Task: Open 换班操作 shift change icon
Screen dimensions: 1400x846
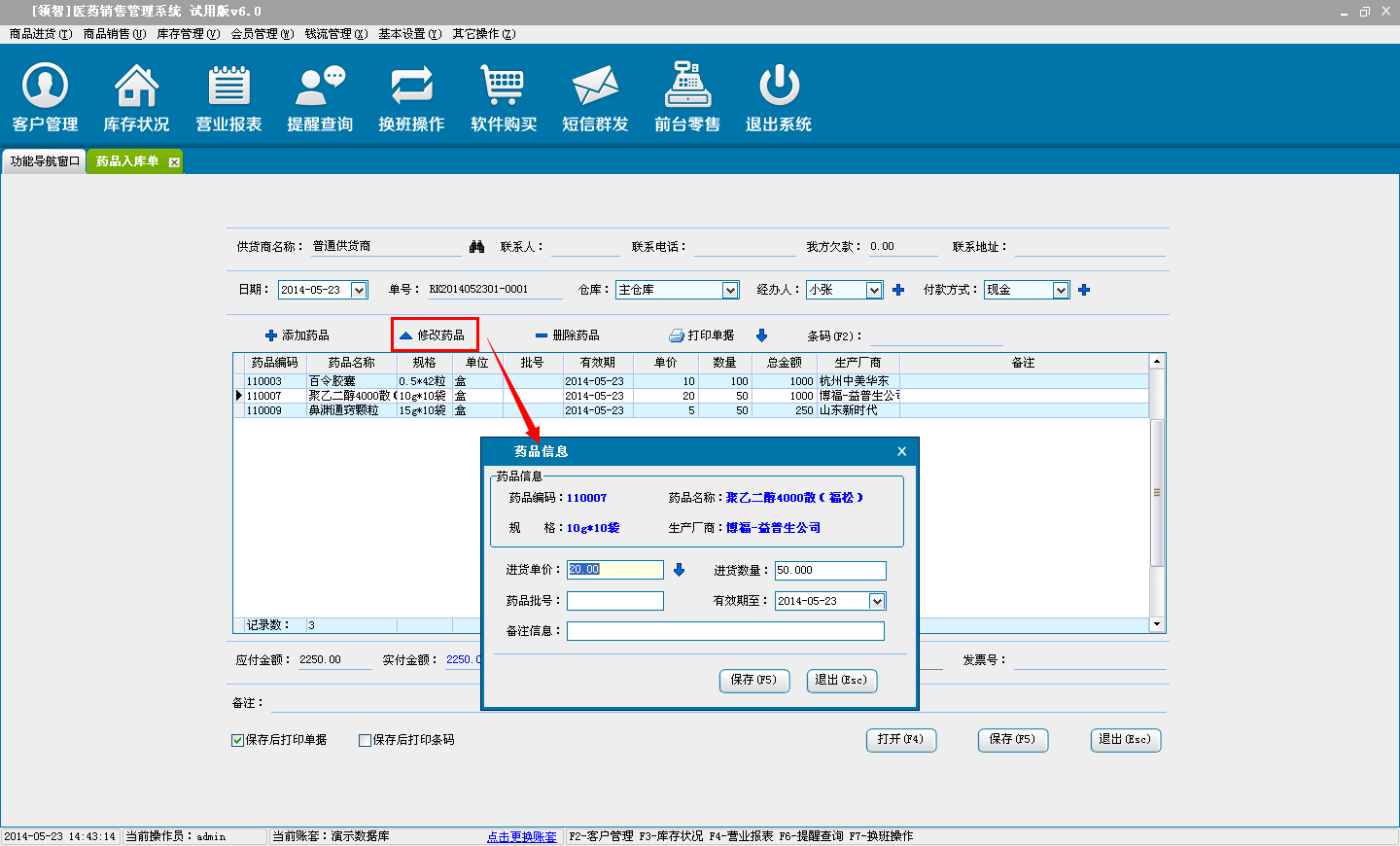Action: click(x=411, y=87)
